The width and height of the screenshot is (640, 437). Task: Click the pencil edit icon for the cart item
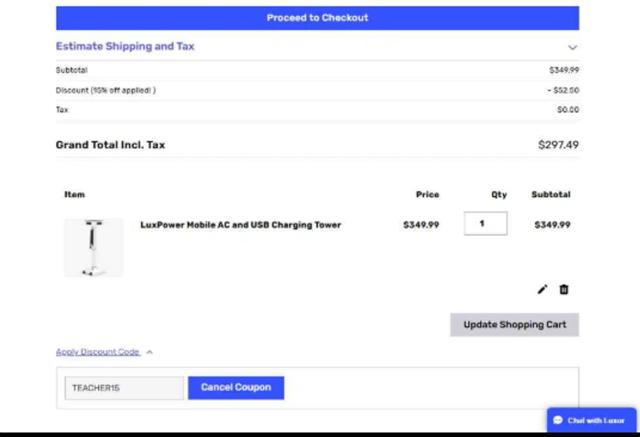coord(542,289)
